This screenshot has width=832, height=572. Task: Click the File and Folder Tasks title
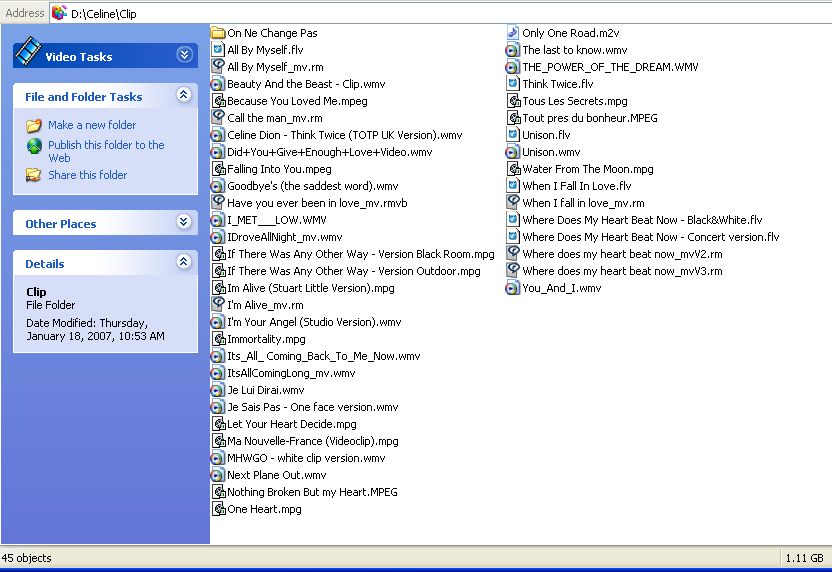84,97
